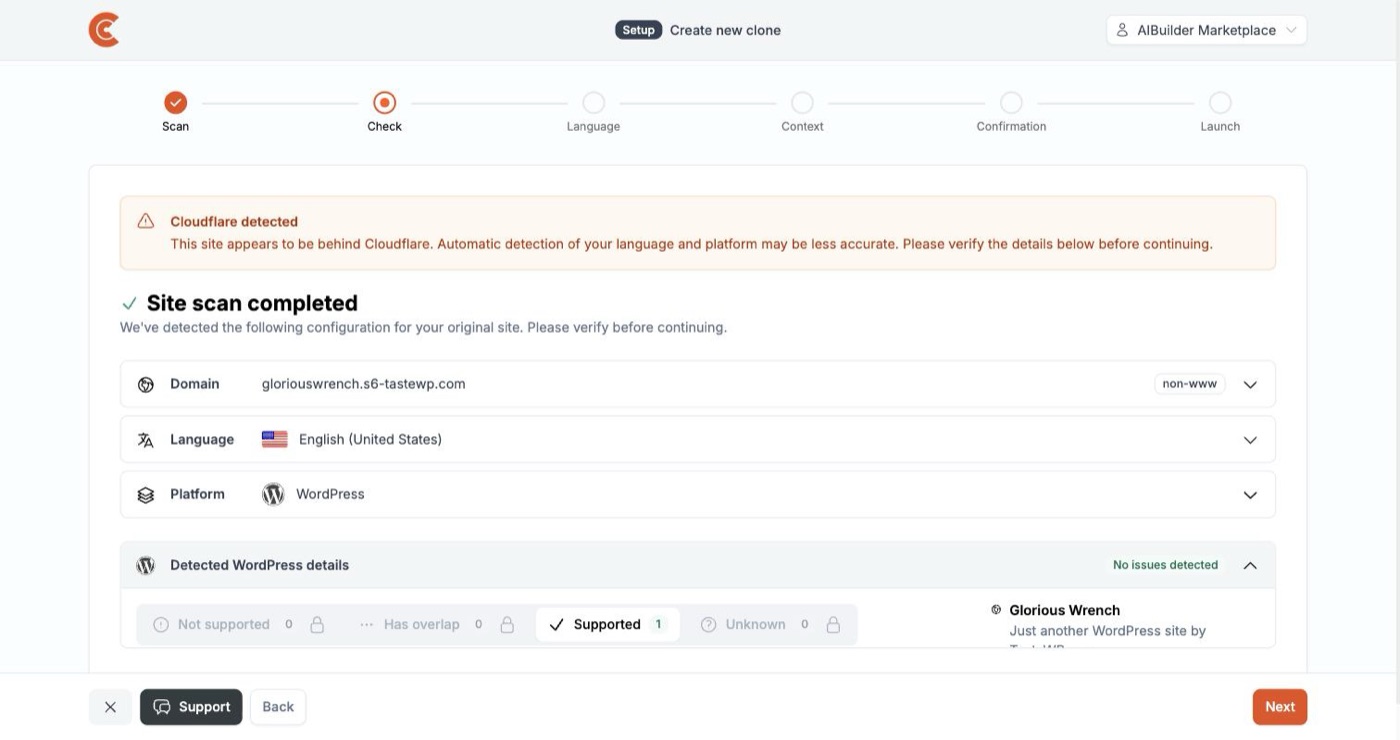Click WordPress icon in Detected details header
This screenshot has width=1400, height=740.
pos(146,565)
